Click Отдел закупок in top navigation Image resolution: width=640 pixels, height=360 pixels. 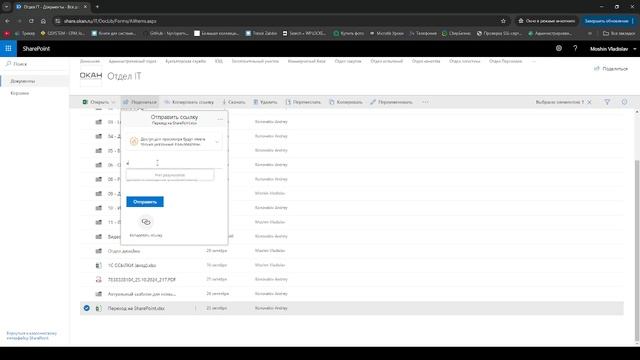coord(348,61)
